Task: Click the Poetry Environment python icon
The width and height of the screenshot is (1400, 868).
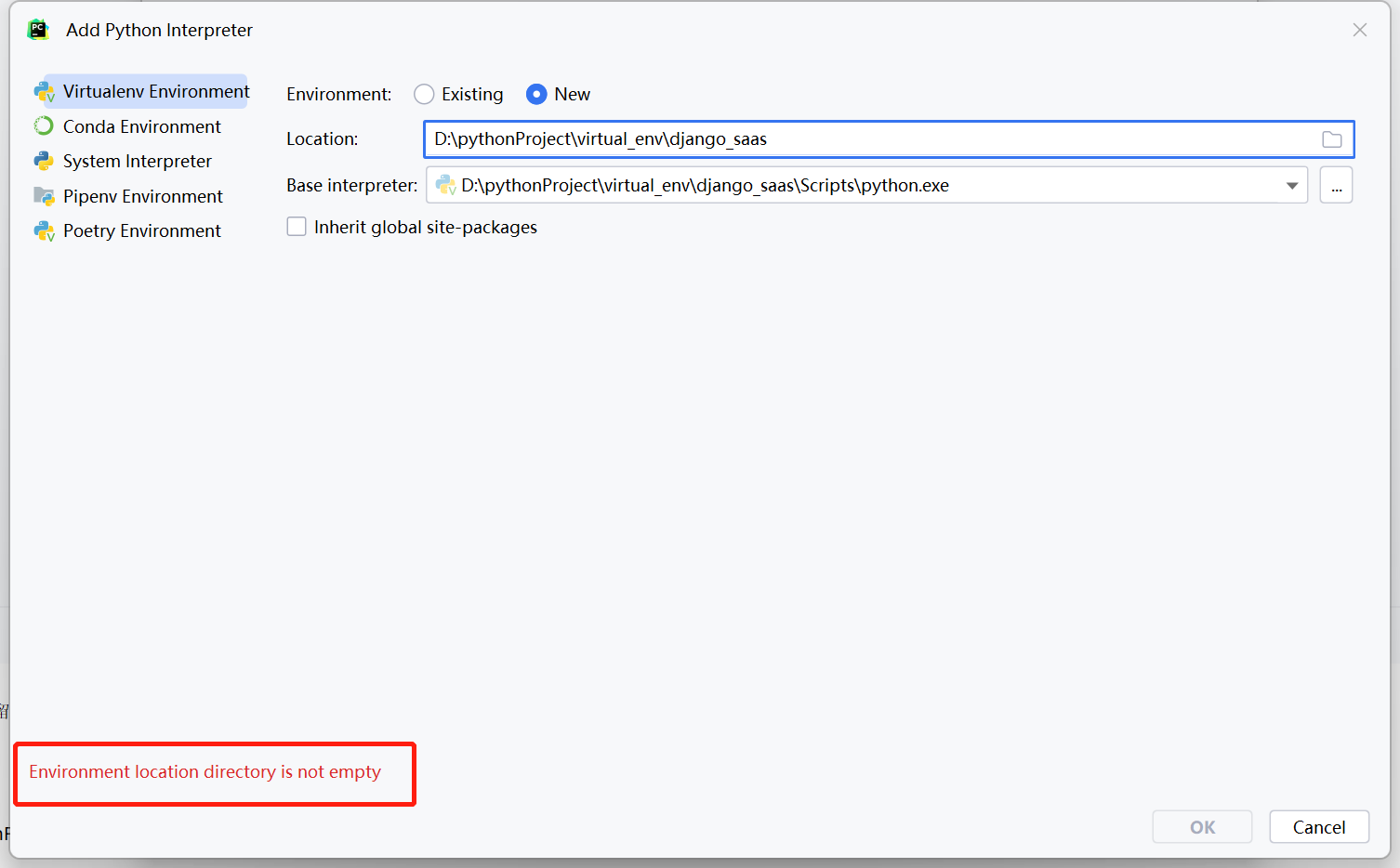Action: 44,230
